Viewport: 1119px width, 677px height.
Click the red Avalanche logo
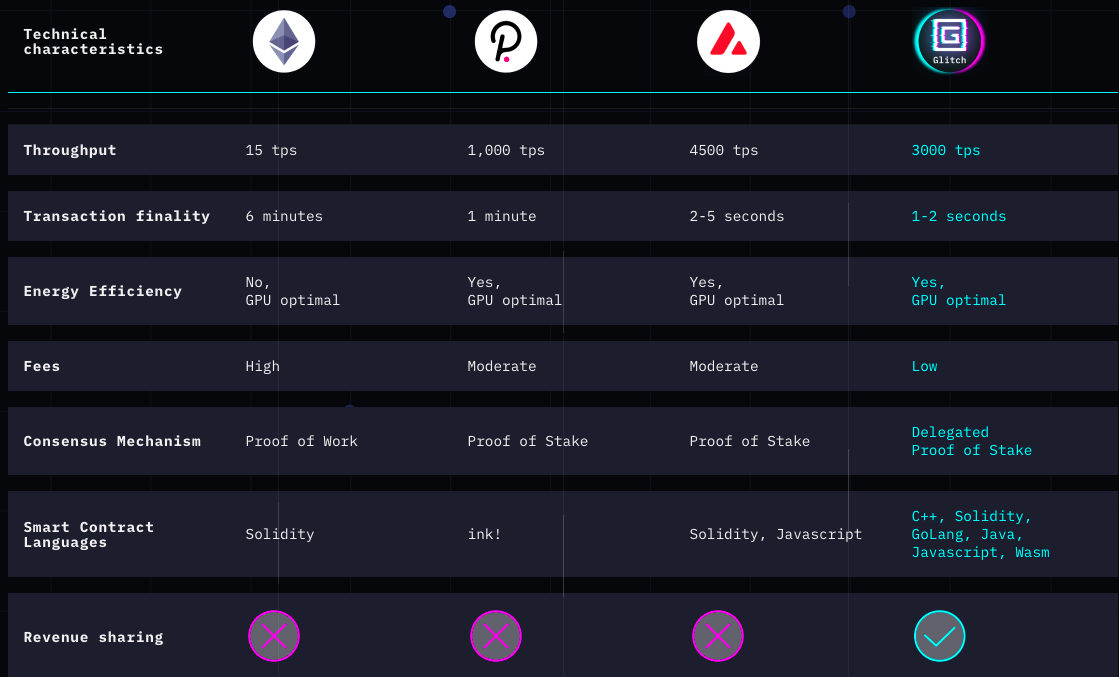click(728, 41)
